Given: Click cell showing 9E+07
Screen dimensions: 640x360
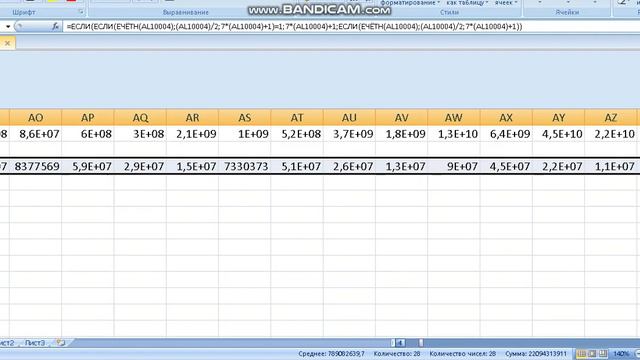Looking at the screenshot, I should coord(453,166).
